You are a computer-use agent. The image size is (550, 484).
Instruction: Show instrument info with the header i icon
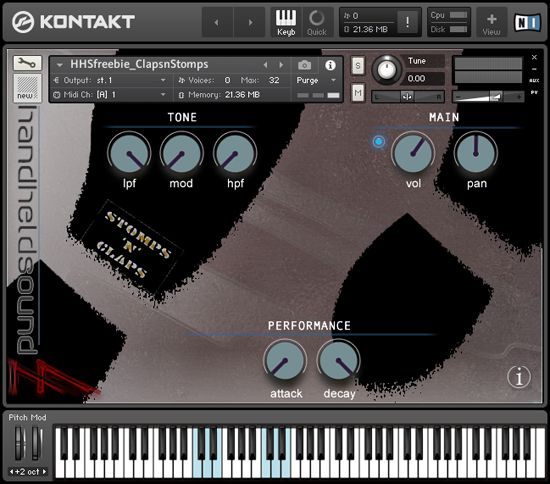(330, 65)
